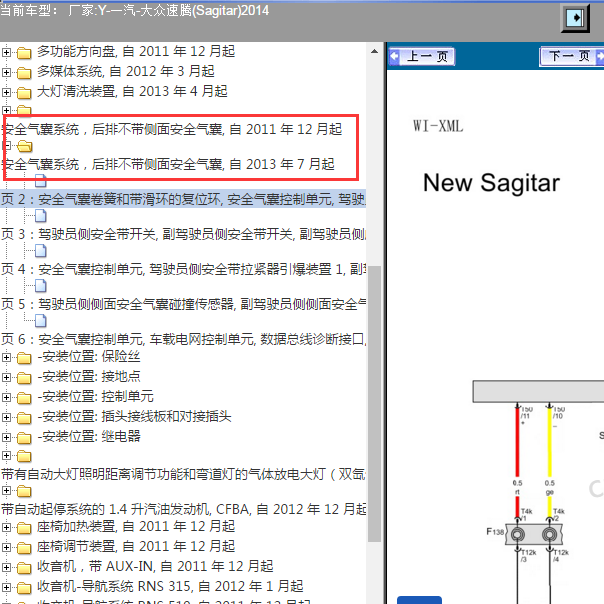Click New Sagitar title in document
604x604 pixels.
coord(491,183)
